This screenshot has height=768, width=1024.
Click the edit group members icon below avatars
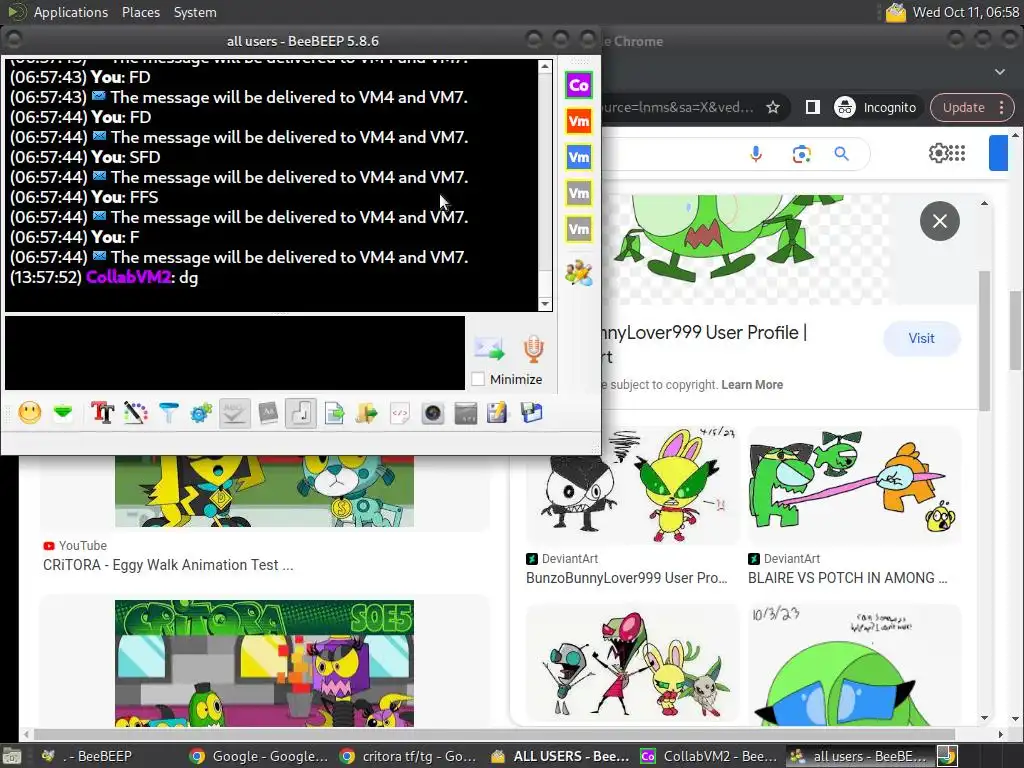[x=579, y=273]
